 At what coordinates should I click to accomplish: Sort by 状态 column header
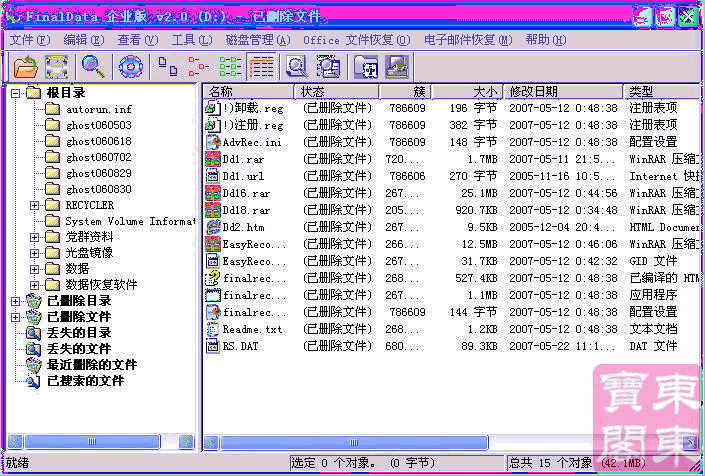[336, 92]
